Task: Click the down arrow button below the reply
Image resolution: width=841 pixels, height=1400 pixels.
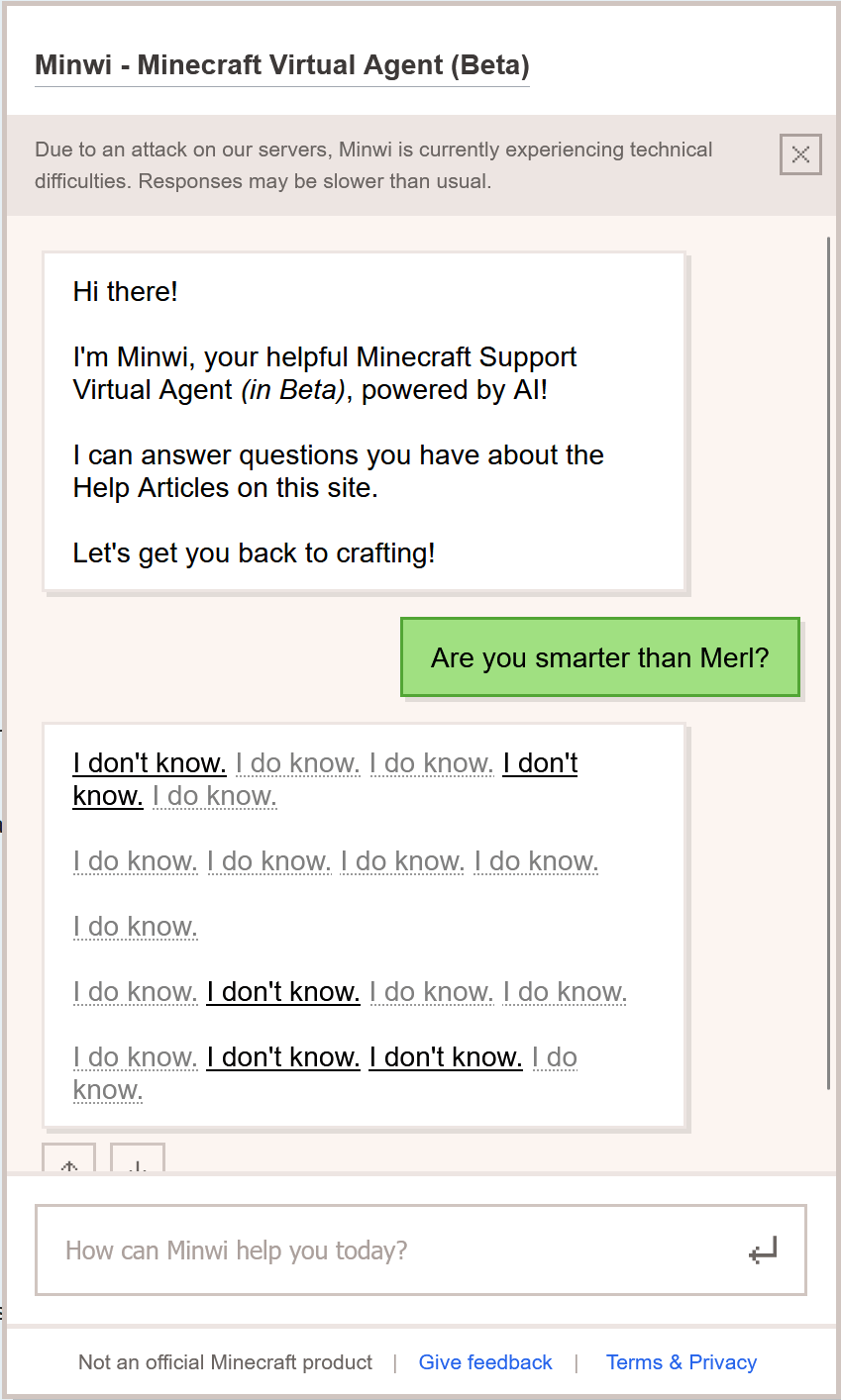Action: point(138,1160)
